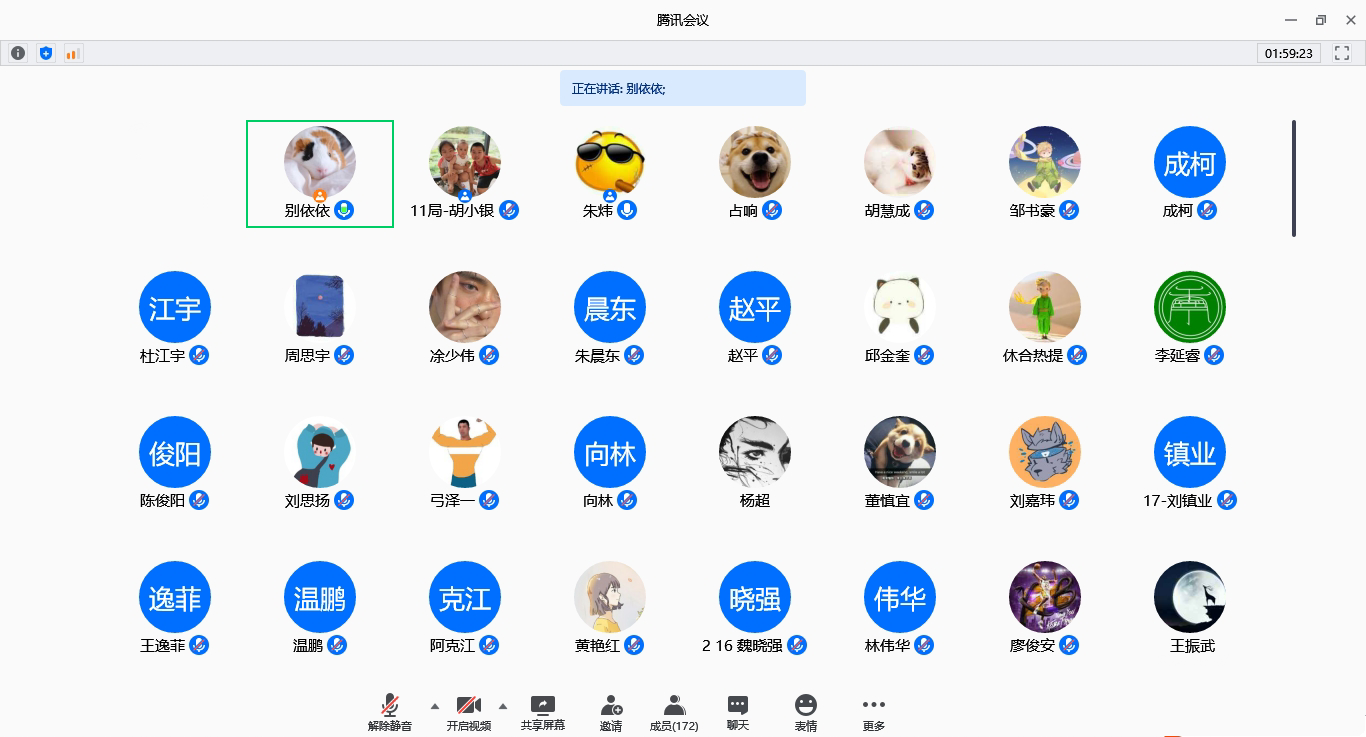Open the Chat (聊天) panel
Viewport: 1366px width, 737px height.
click(738, 712)
